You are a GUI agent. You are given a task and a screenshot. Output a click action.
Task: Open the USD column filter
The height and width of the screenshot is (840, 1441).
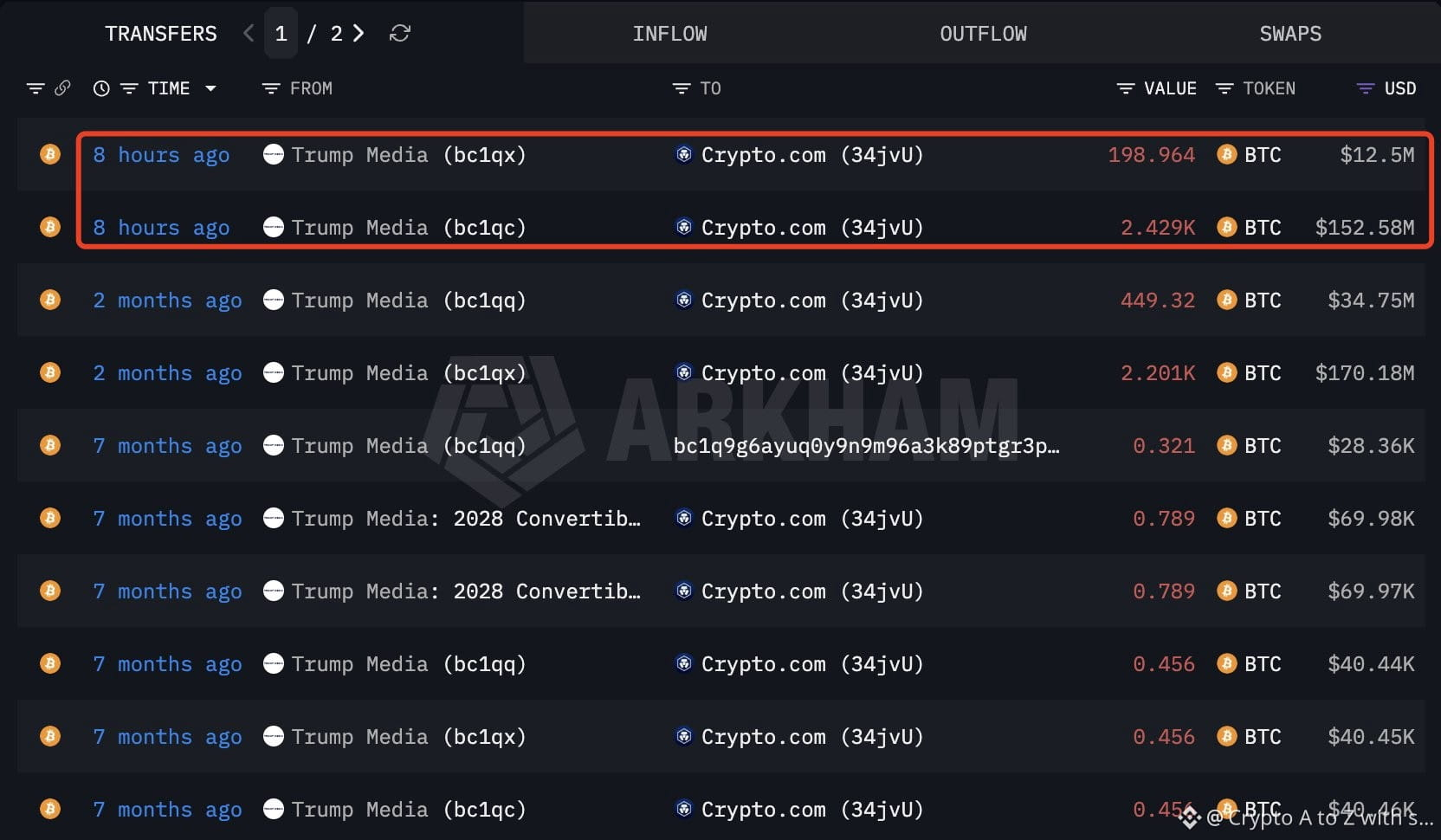pos(1366,88)
